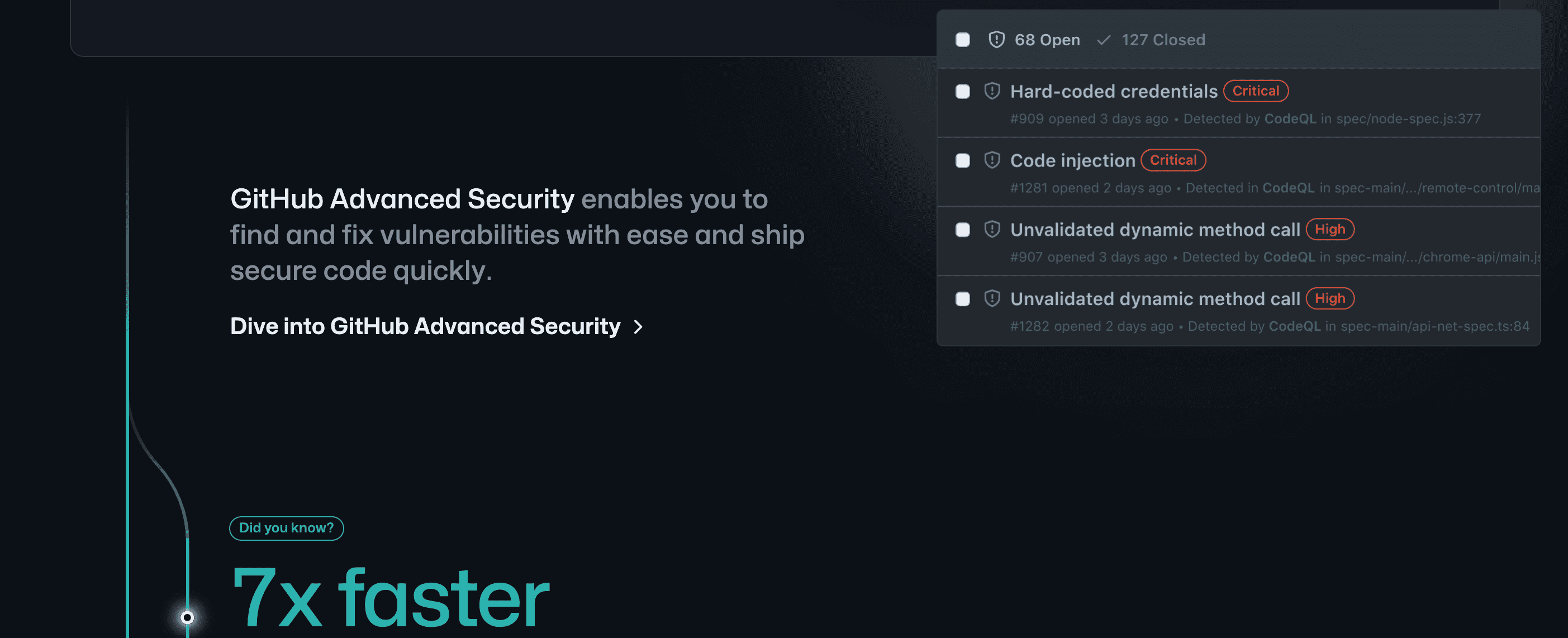This screenshot has width=1568, height=638.
Task: Click the checkmark icon next to 127 Closed
Action: coord(1103,40)
